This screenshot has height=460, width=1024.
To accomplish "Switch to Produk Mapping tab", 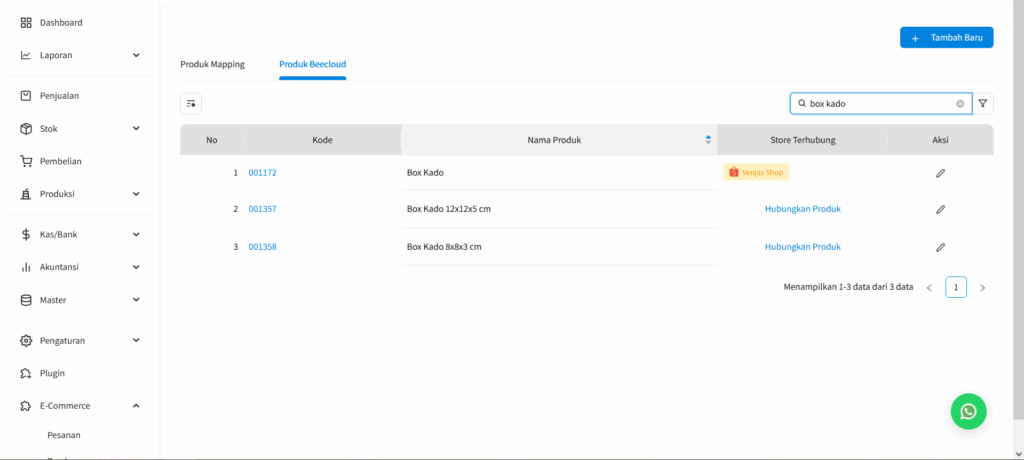I will tap(212, 65).
